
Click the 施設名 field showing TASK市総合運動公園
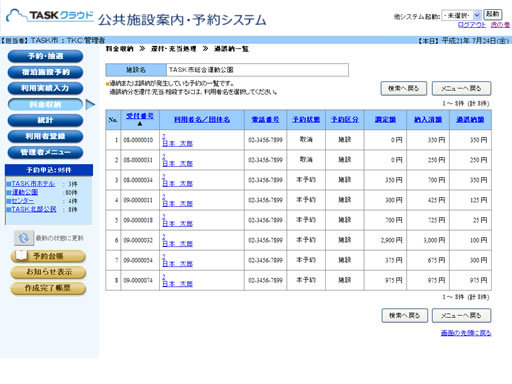pos(257,70)
